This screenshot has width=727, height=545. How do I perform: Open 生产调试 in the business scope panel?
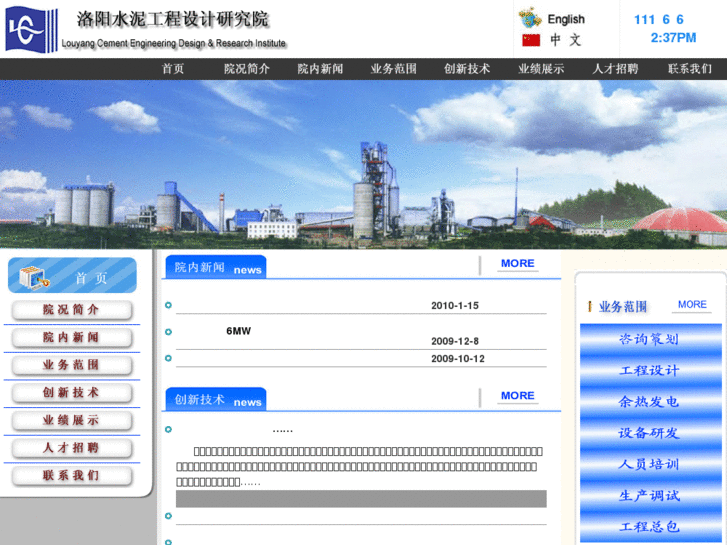[x=648, y=496]
